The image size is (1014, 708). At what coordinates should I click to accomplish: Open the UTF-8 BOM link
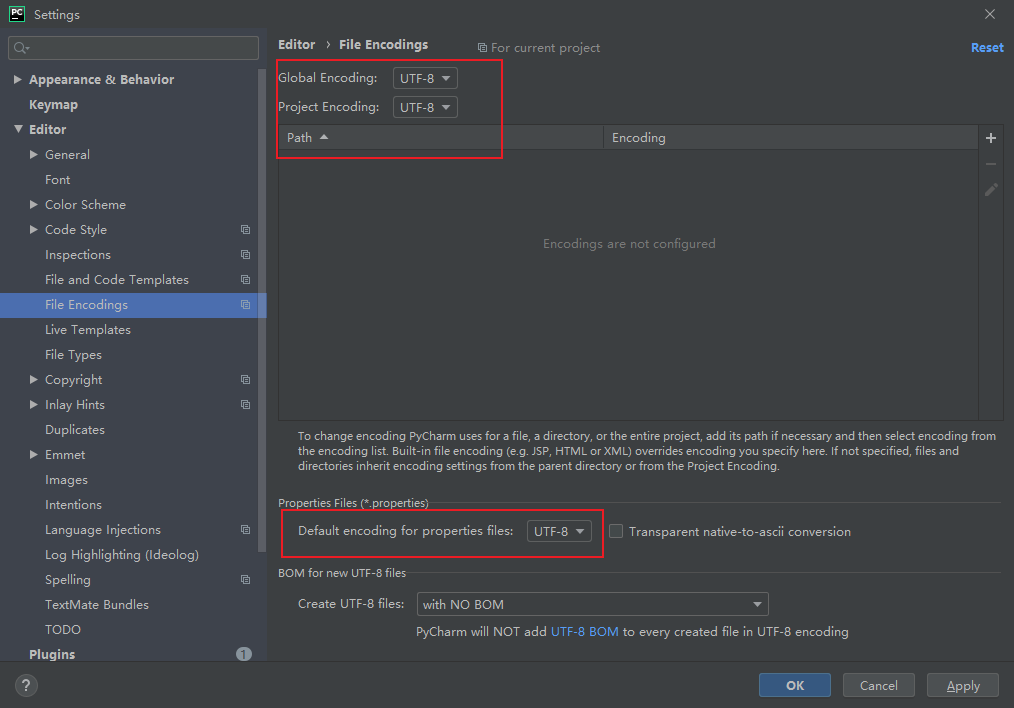pyautogui.click(x=585, y=632)
